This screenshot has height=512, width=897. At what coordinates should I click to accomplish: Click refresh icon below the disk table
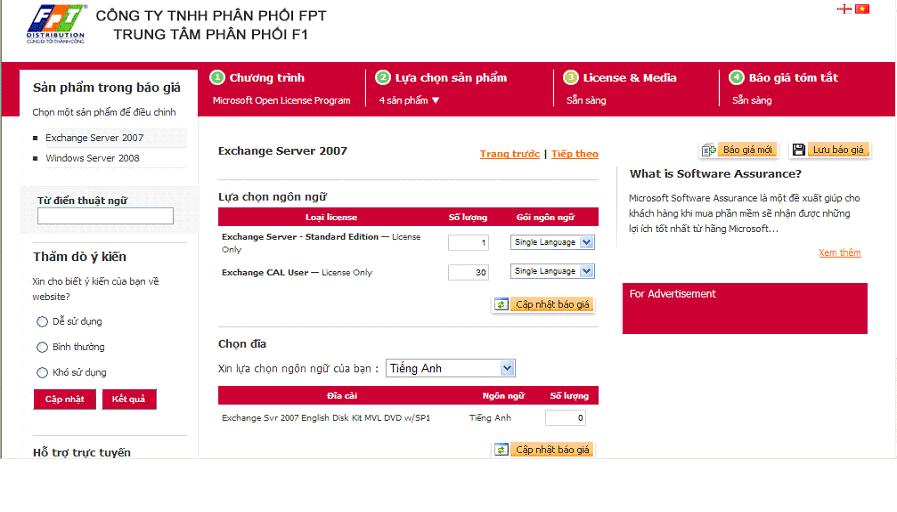click(x=502, y=450)
